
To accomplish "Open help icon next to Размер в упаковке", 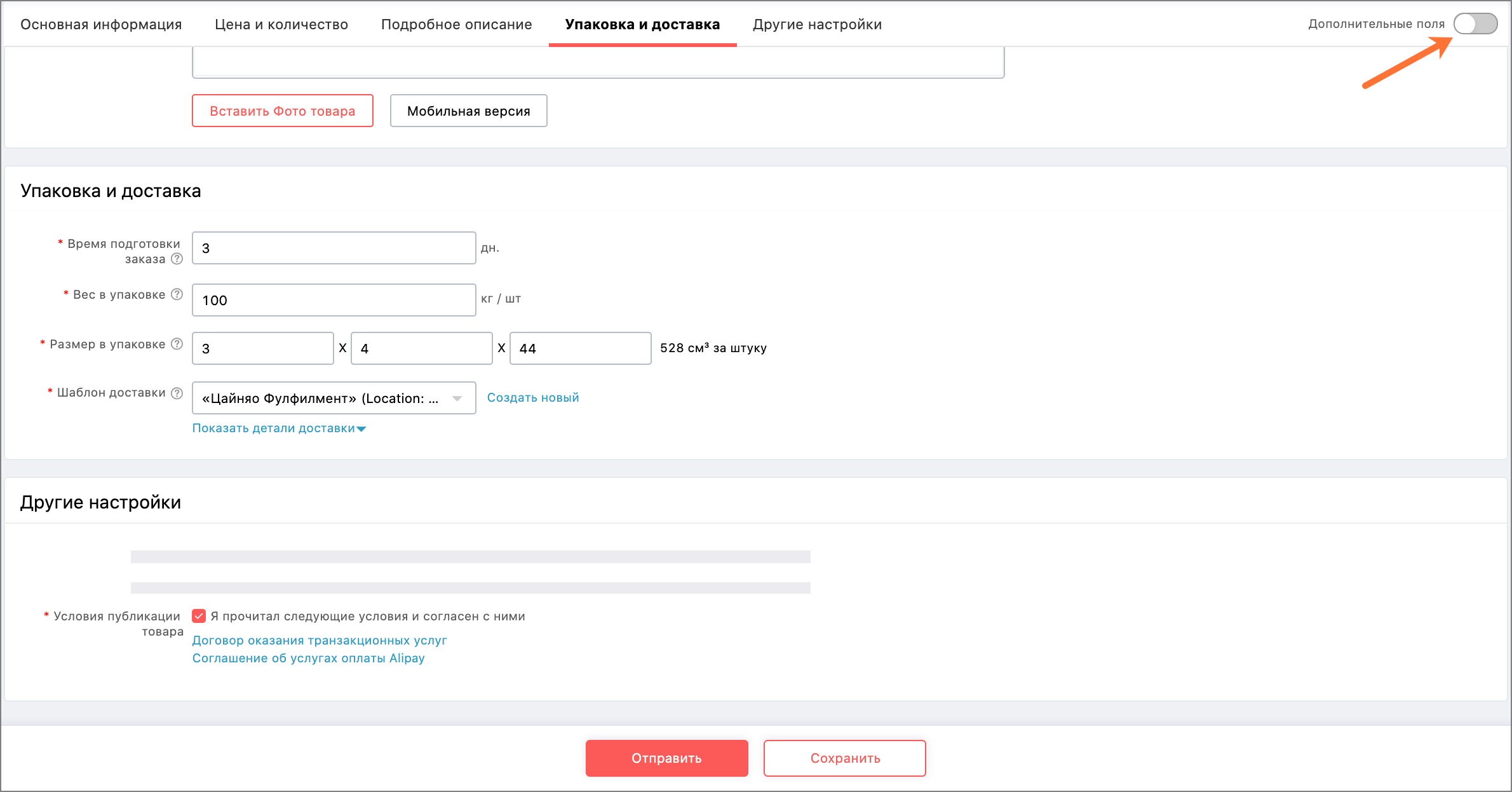I will point(177,344).
